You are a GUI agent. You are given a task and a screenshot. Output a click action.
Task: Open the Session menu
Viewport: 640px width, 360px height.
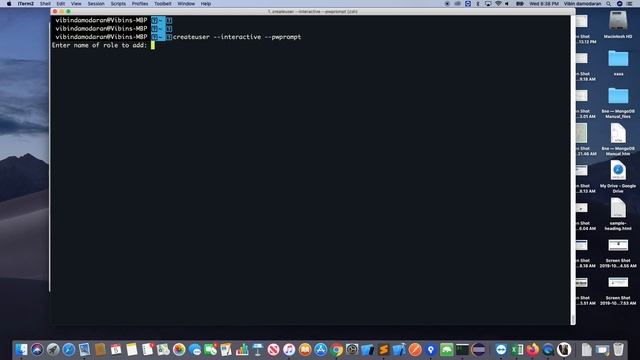(96, 4)
